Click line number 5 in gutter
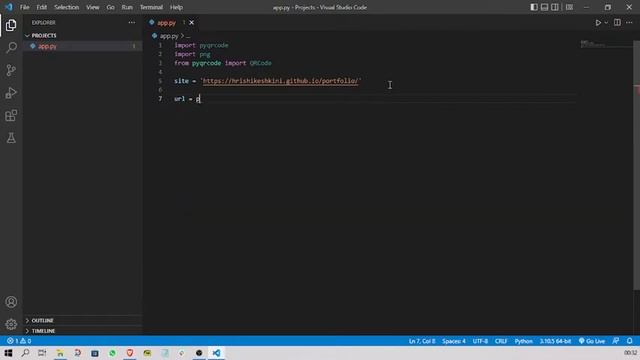The height and width of the screenshot is (360, 640). (x=160, y=81)
